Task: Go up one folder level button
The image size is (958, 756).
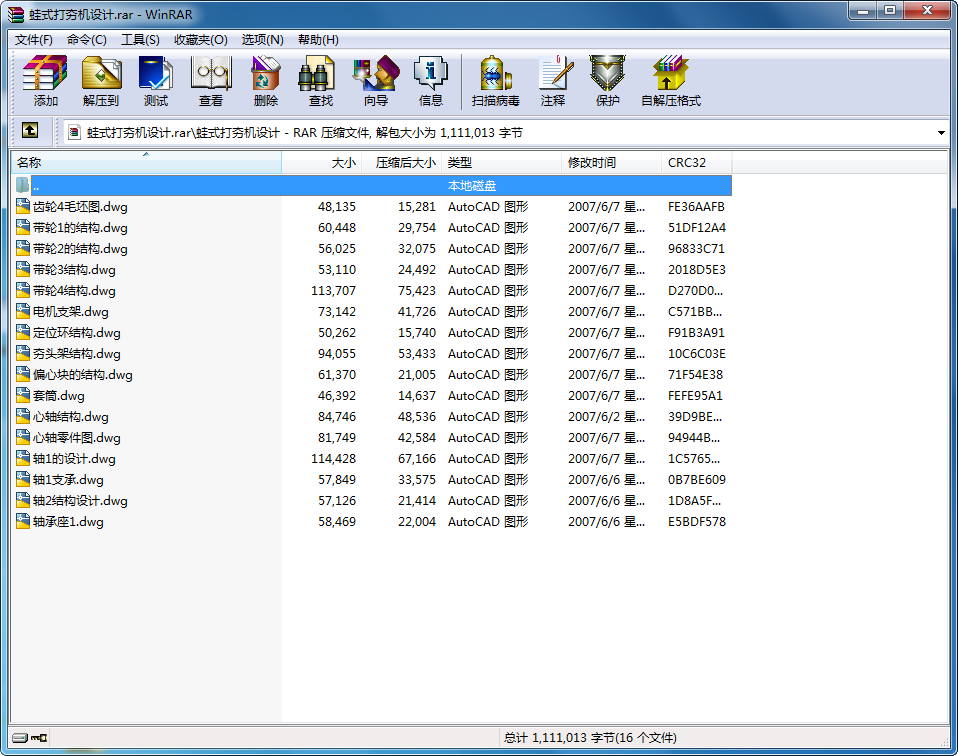Action: coord(30,131)
